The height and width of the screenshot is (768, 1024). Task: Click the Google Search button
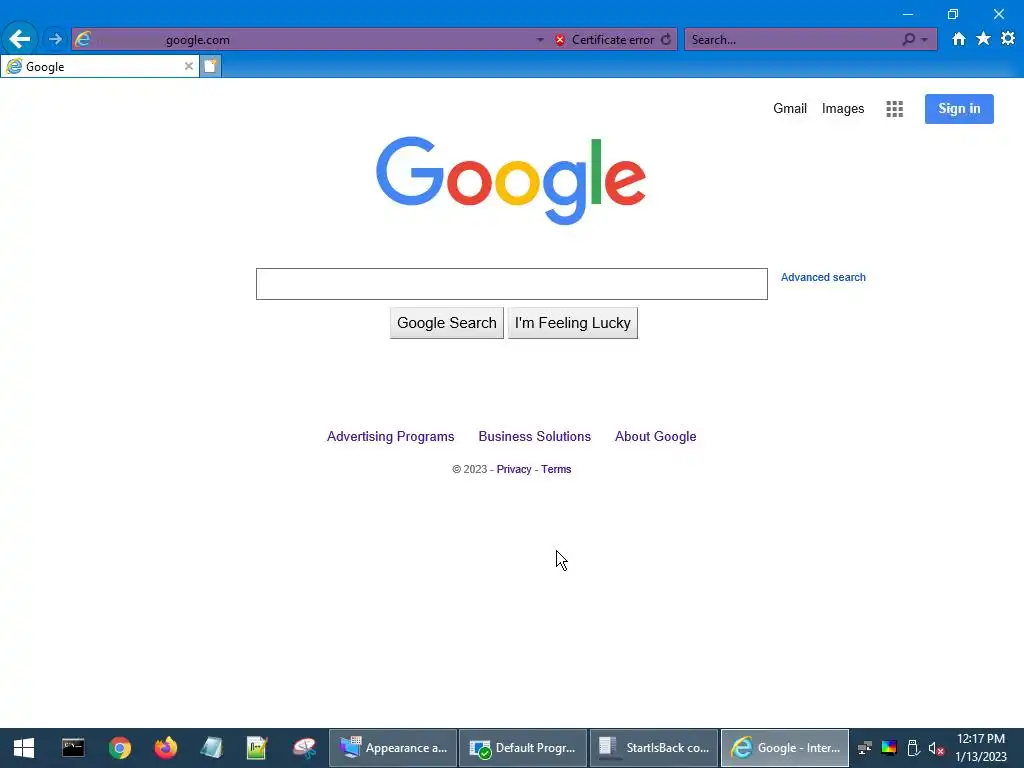[x=447, y=323]
